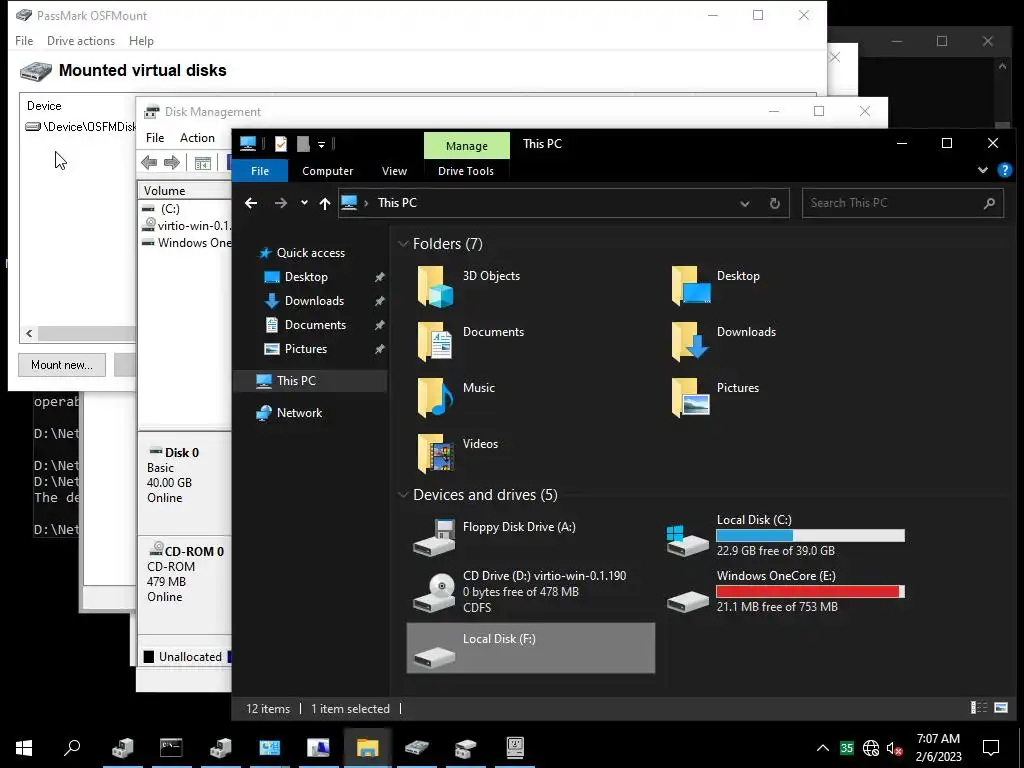Select Local Disk (F:) drive
The height and width of the screenshot is (768, 1024).
(x=530, y=648)
